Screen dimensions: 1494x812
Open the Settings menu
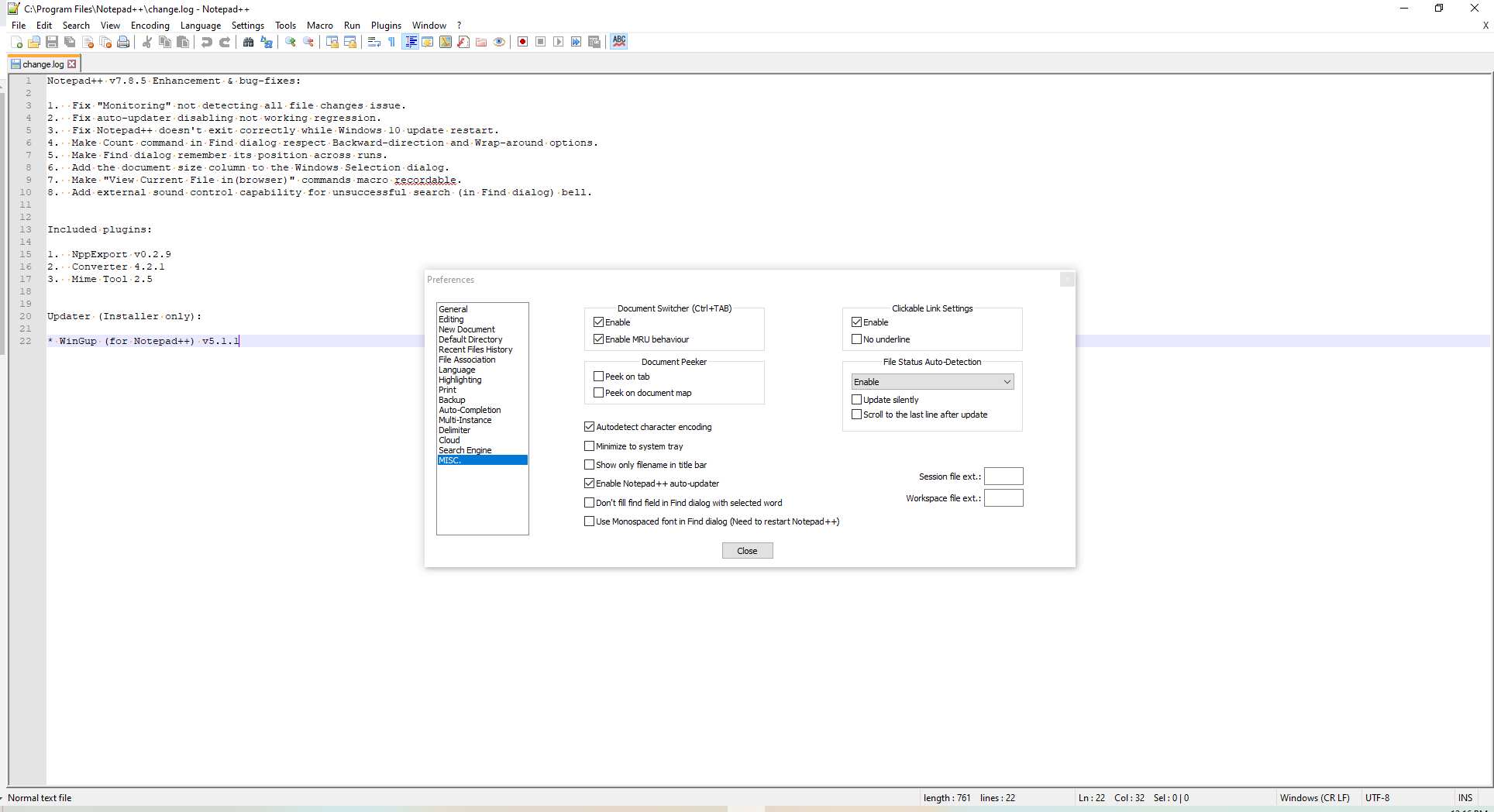(x=248, y=26)
